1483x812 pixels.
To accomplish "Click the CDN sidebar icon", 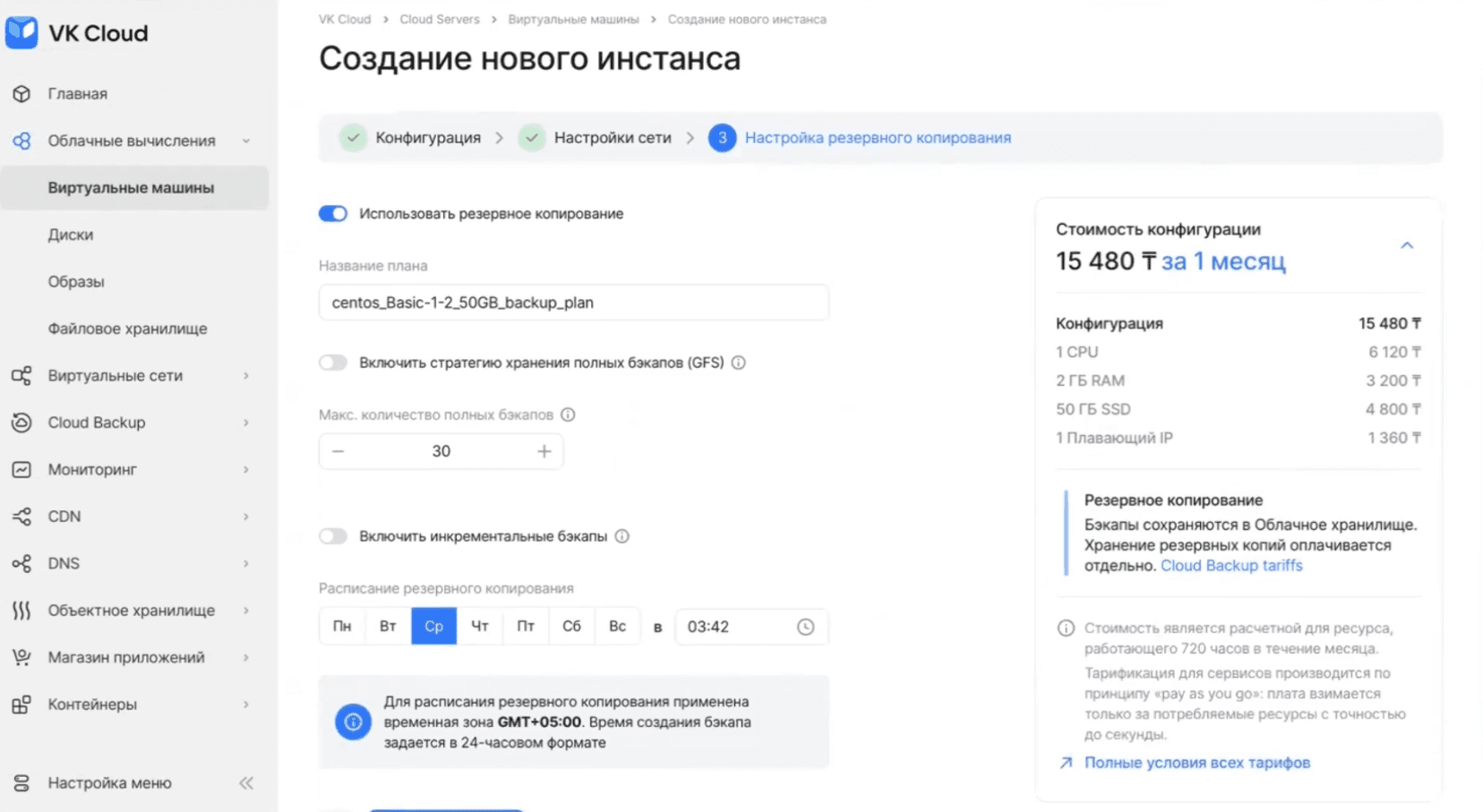I will coord(21,517).
